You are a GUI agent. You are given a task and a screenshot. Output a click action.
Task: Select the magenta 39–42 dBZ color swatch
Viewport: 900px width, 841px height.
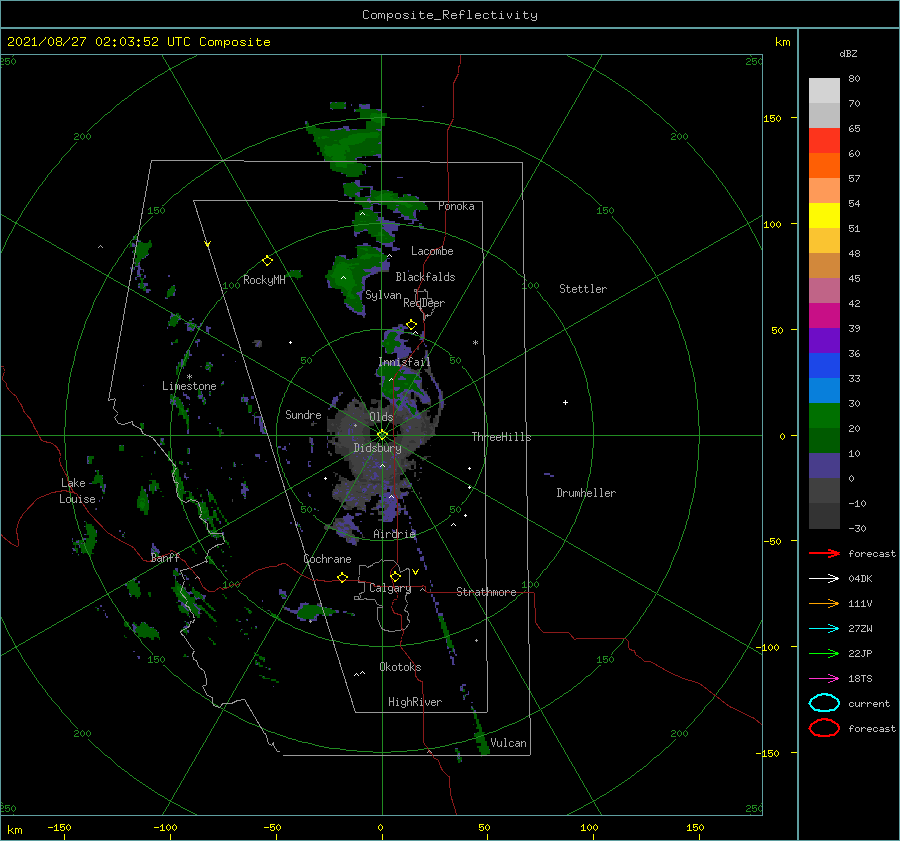click(824, 316)
